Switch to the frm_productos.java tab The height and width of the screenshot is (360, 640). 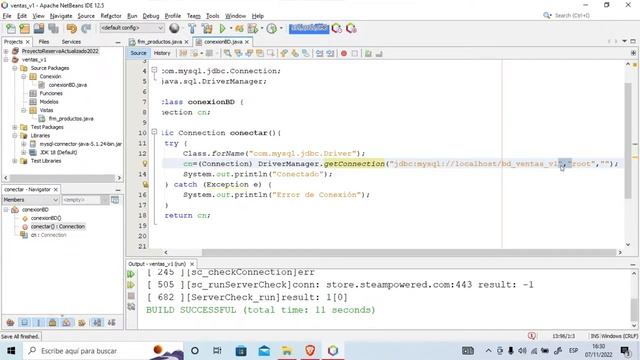point(160,42)
